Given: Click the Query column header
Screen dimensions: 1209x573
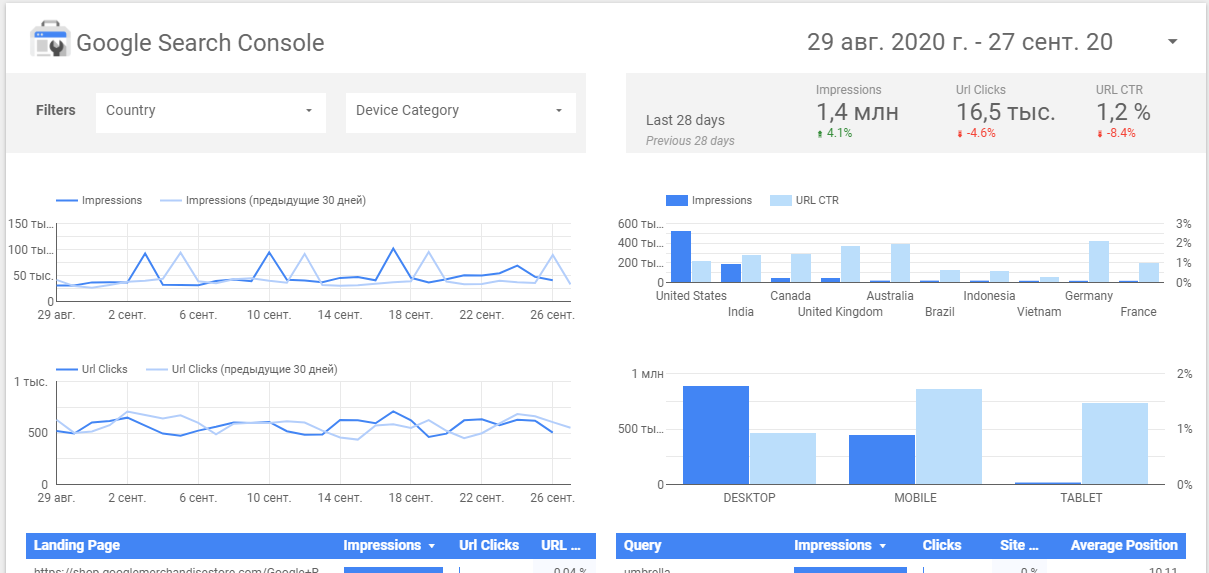Looking at the screenshot, I should click(642, 545).
